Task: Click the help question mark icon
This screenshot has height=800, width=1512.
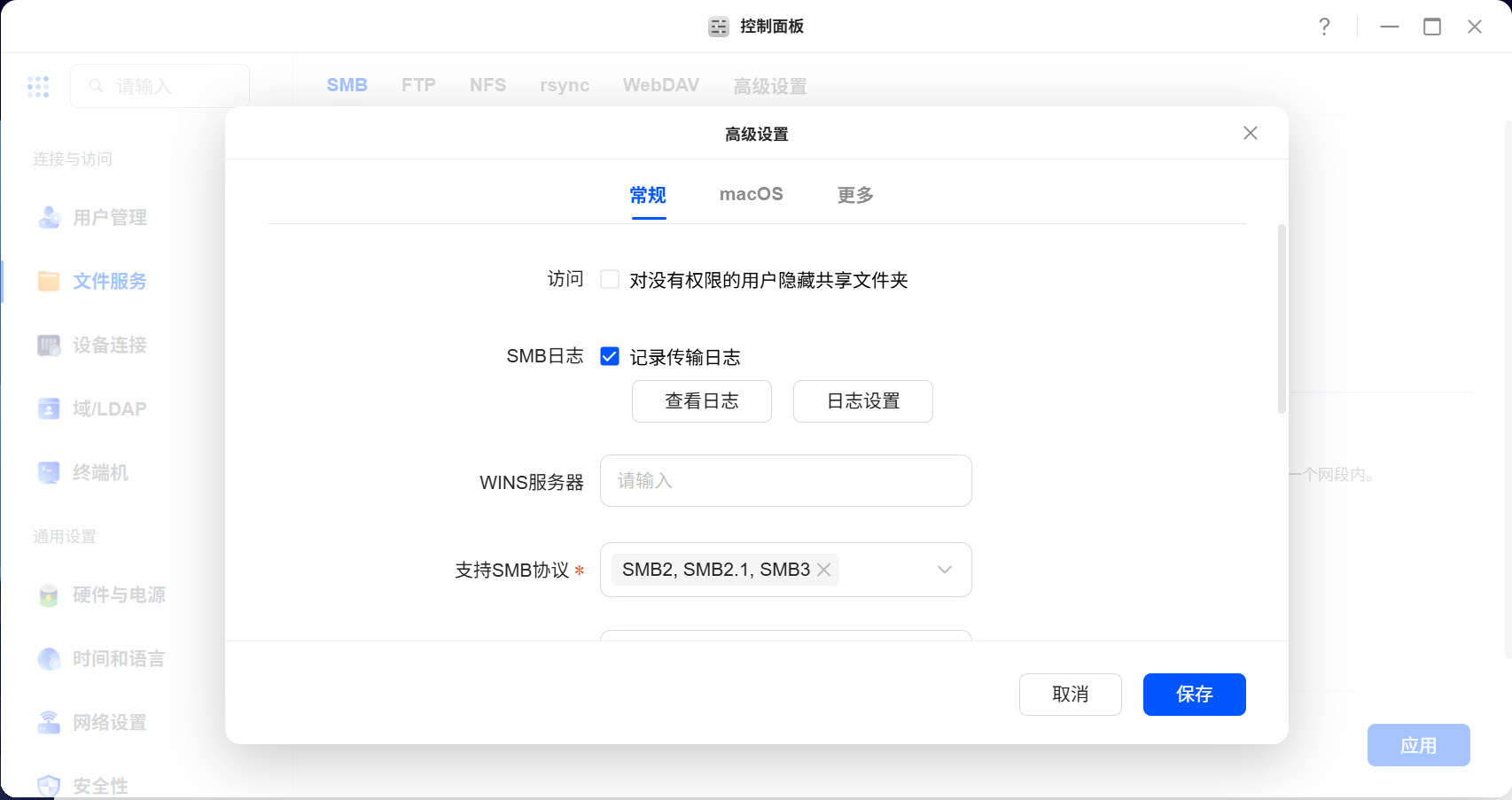Action: [x=1324, y=27]
